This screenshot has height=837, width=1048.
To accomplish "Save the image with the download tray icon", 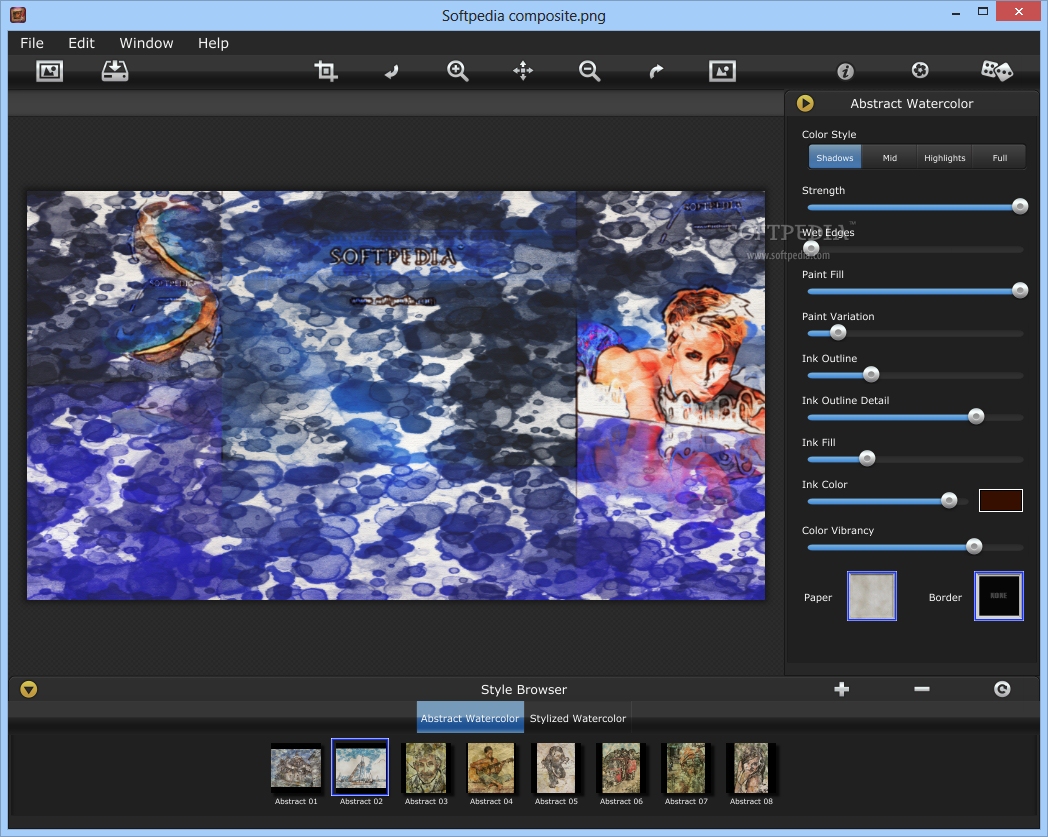I will [115, 71].
